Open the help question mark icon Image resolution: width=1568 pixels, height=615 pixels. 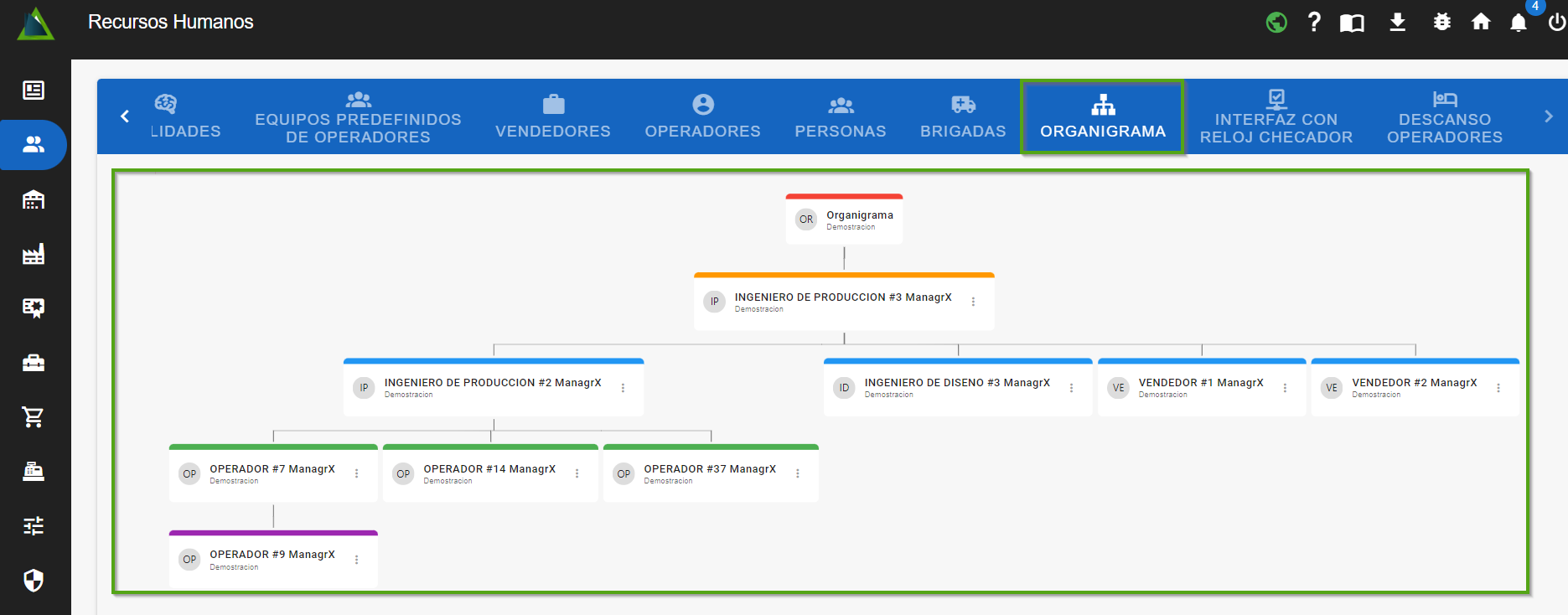[x=1314, y=23]
